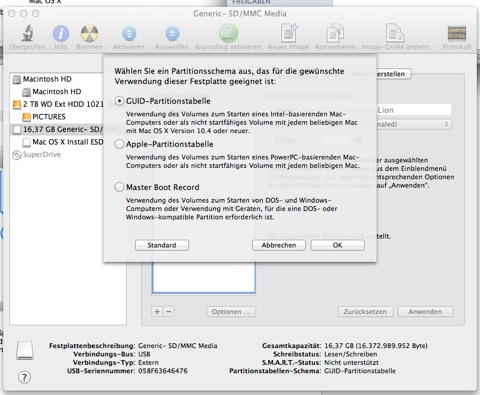This screenshot has height=395, width=480.
Task: Click the disk icon beside Festplattenbeschreibung
Action: (25, 350)
